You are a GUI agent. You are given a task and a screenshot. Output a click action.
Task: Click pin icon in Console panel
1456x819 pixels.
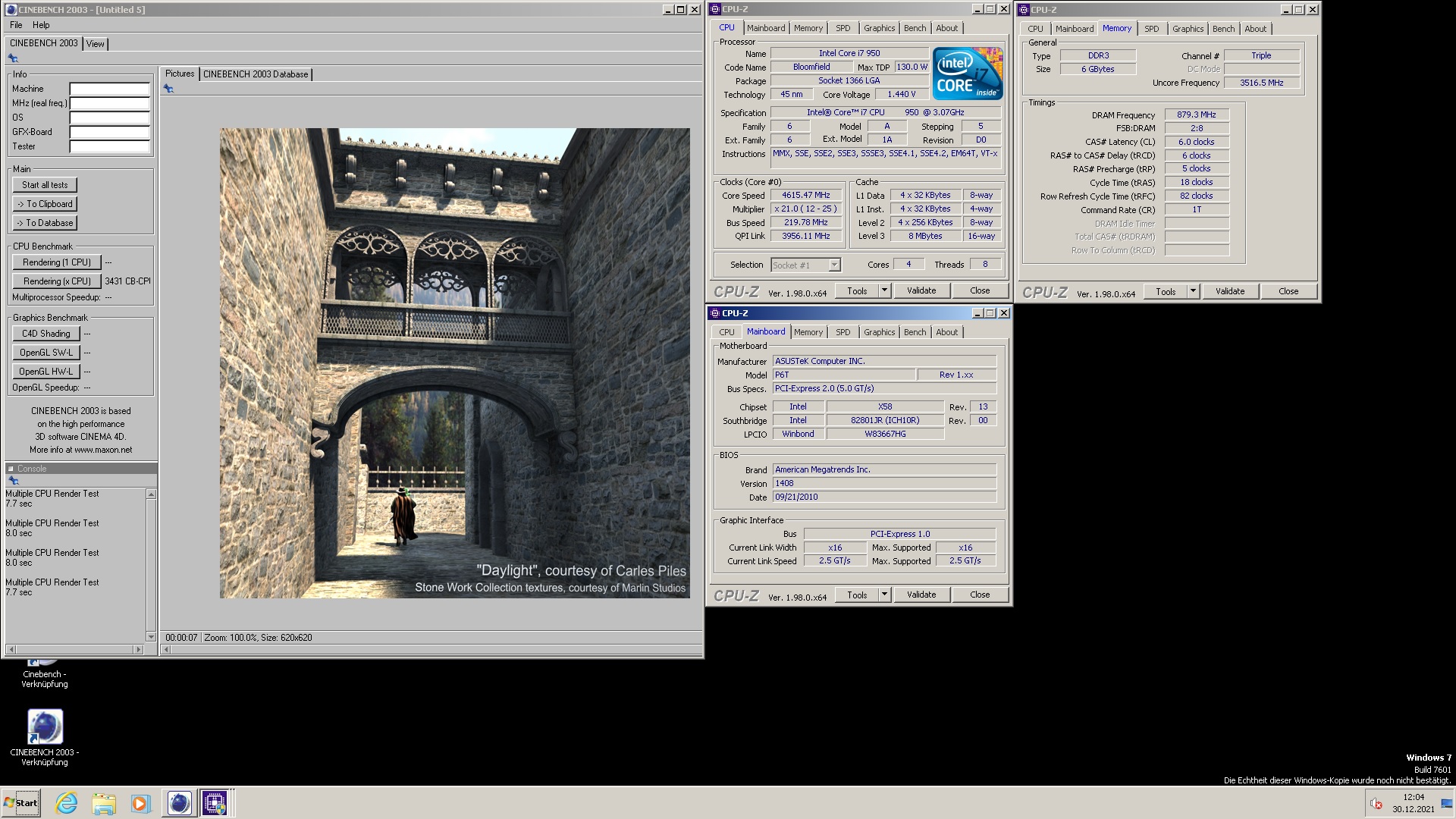click(x=13, y=481)
